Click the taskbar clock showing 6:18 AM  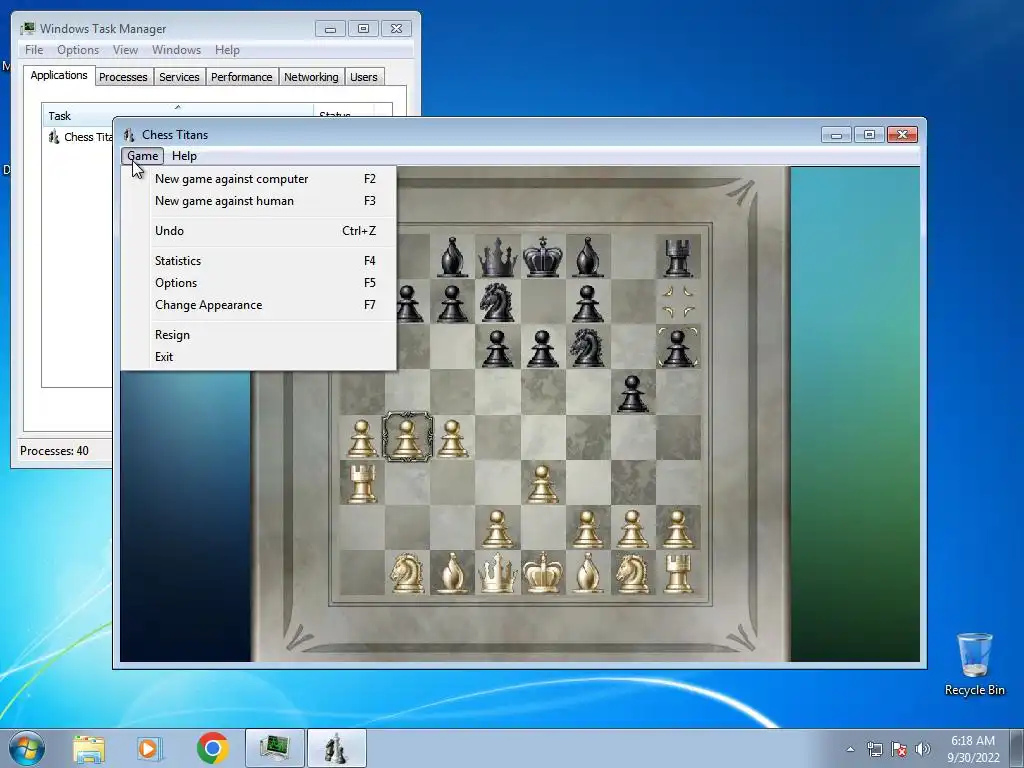click(x=973, y=748)
